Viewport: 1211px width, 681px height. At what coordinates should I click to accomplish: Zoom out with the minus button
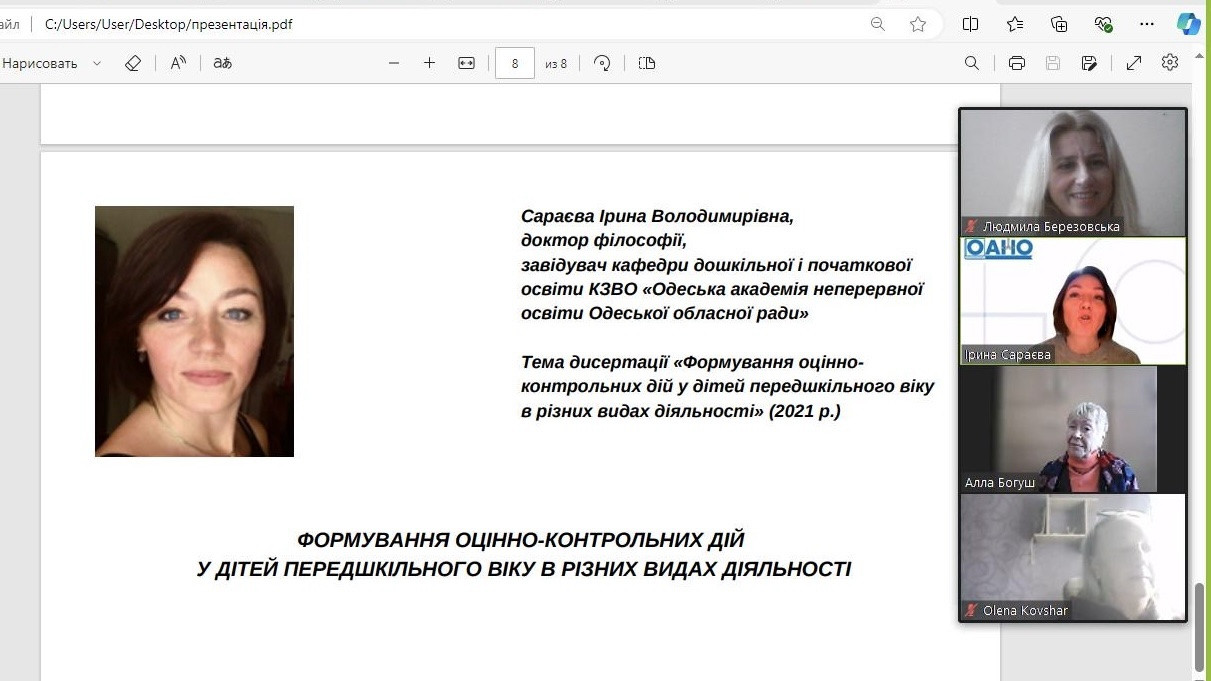coord(394,63)
